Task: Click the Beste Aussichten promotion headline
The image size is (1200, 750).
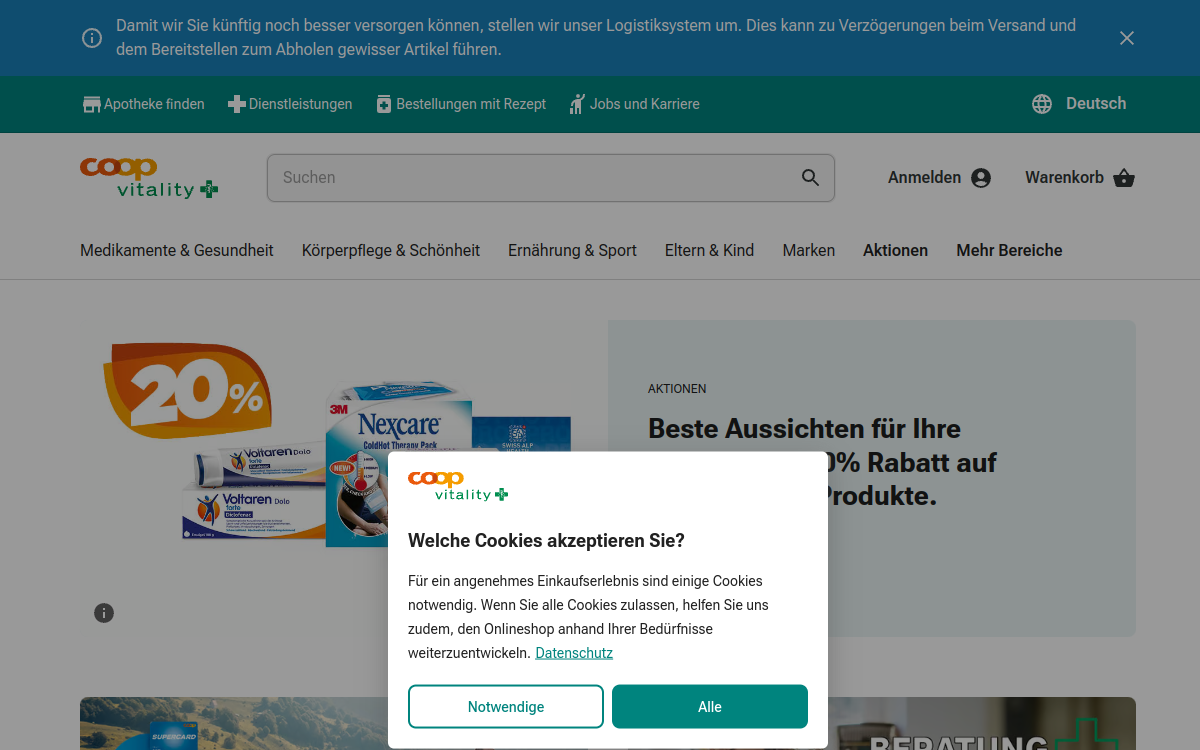Action: (822, 462)
